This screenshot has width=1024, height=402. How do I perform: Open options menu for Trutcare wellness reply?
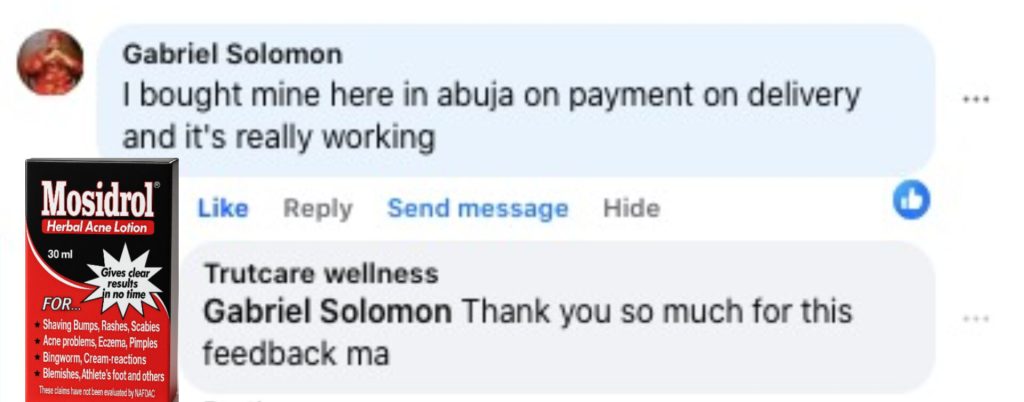point(976,319)
